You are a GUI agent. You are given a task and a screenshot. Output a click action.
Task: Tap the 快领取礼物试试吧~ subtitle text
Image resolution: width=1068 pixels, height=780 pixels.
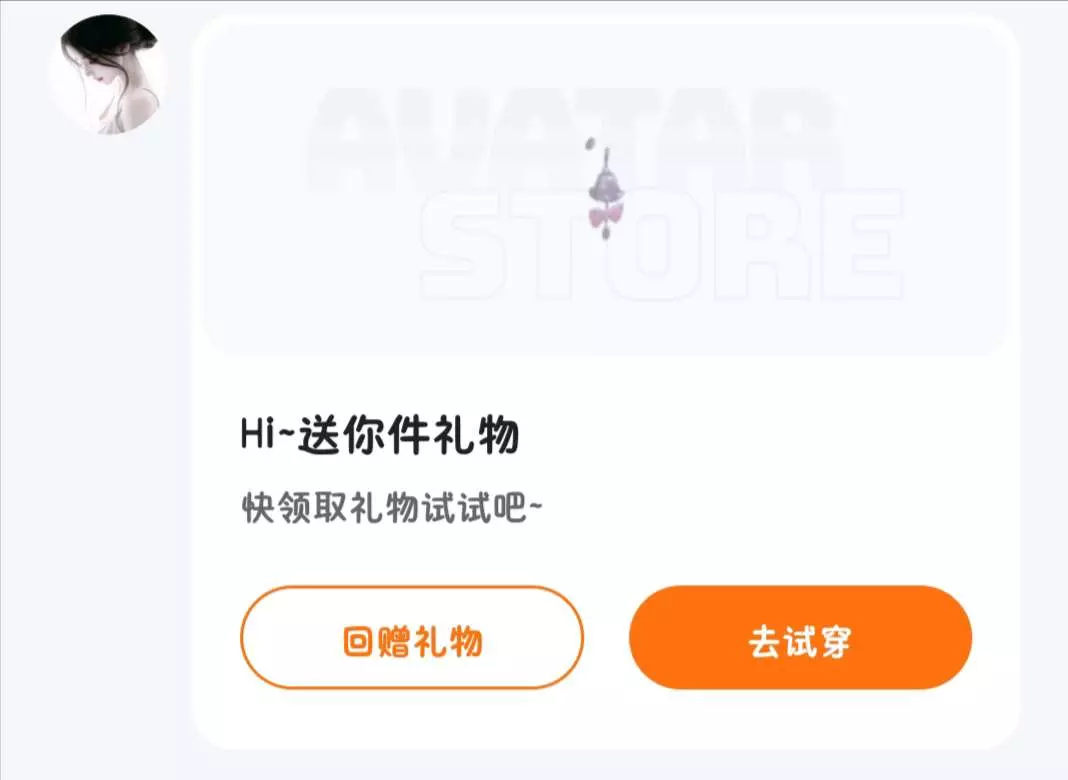tap(392, 508)
